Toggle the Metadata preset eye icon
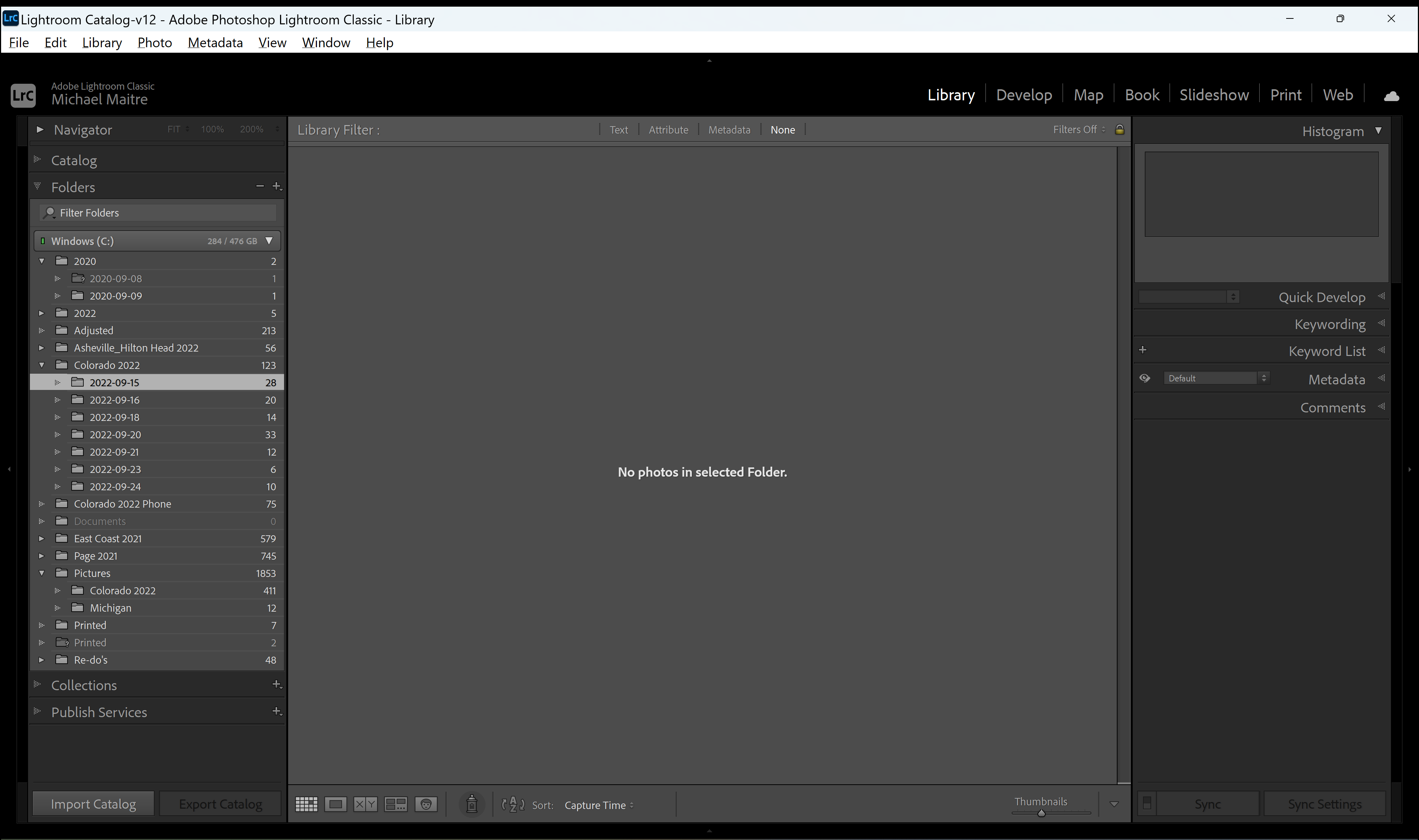 click(1144, 377)
